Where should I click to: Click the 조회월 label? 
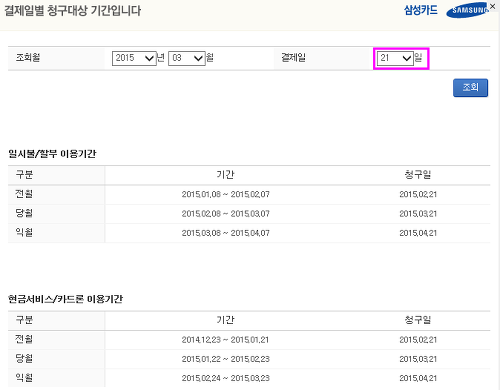(x=28, y=58)
